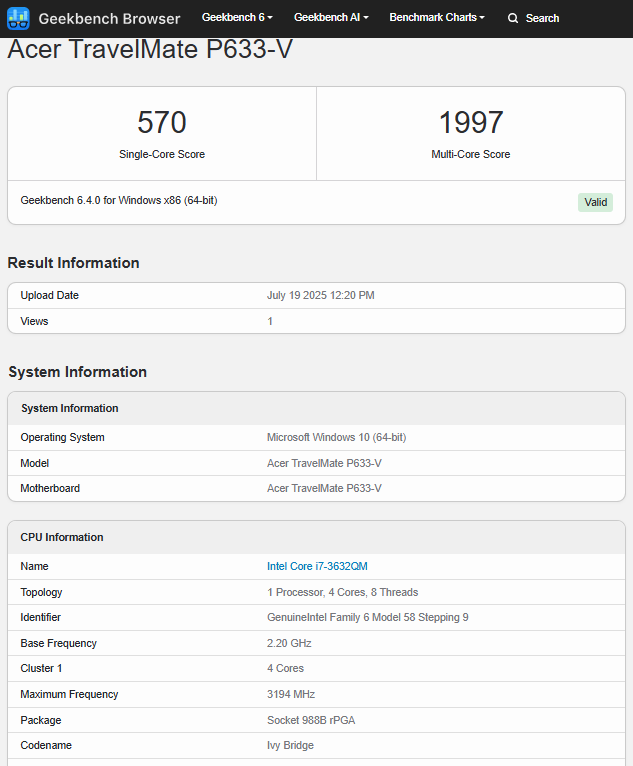Click the Codename row label
The image size is (633, 766).
pyautogui.click(x=46, y=745)
